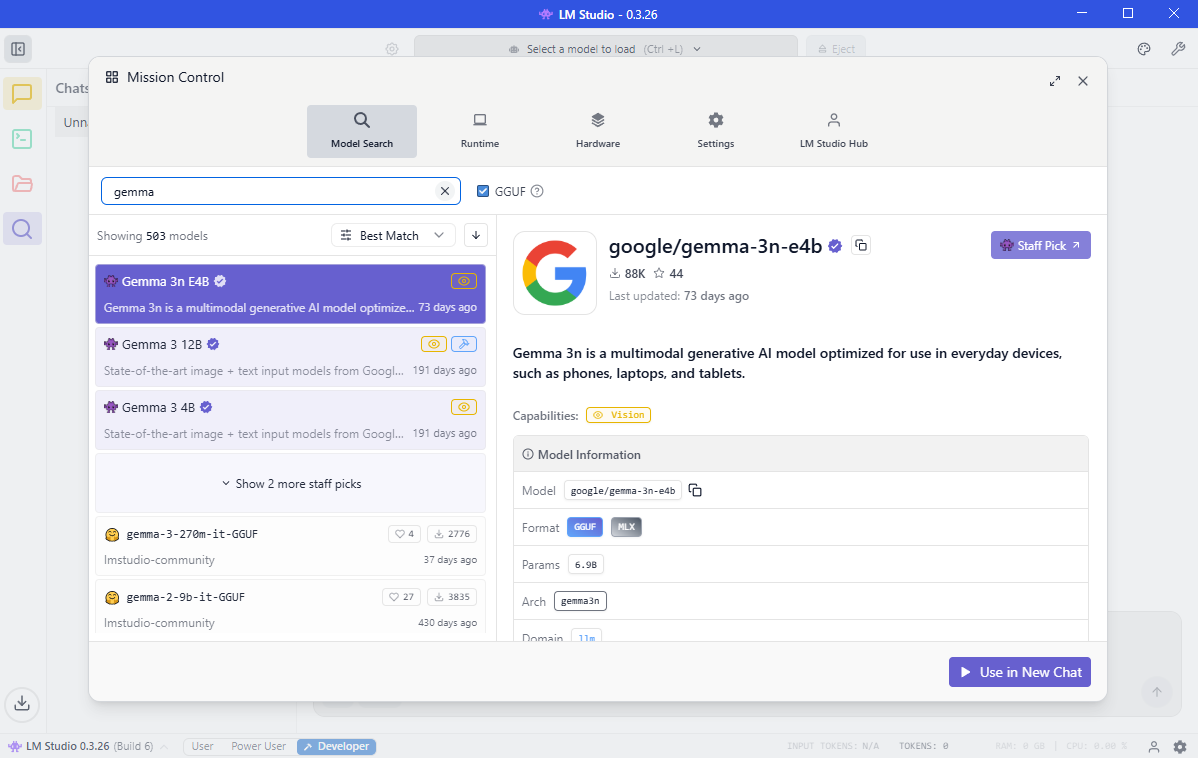Click the Staff Pick link button
The width and height of the screenshot is (1198, 758).
(x=1040, y=245)
